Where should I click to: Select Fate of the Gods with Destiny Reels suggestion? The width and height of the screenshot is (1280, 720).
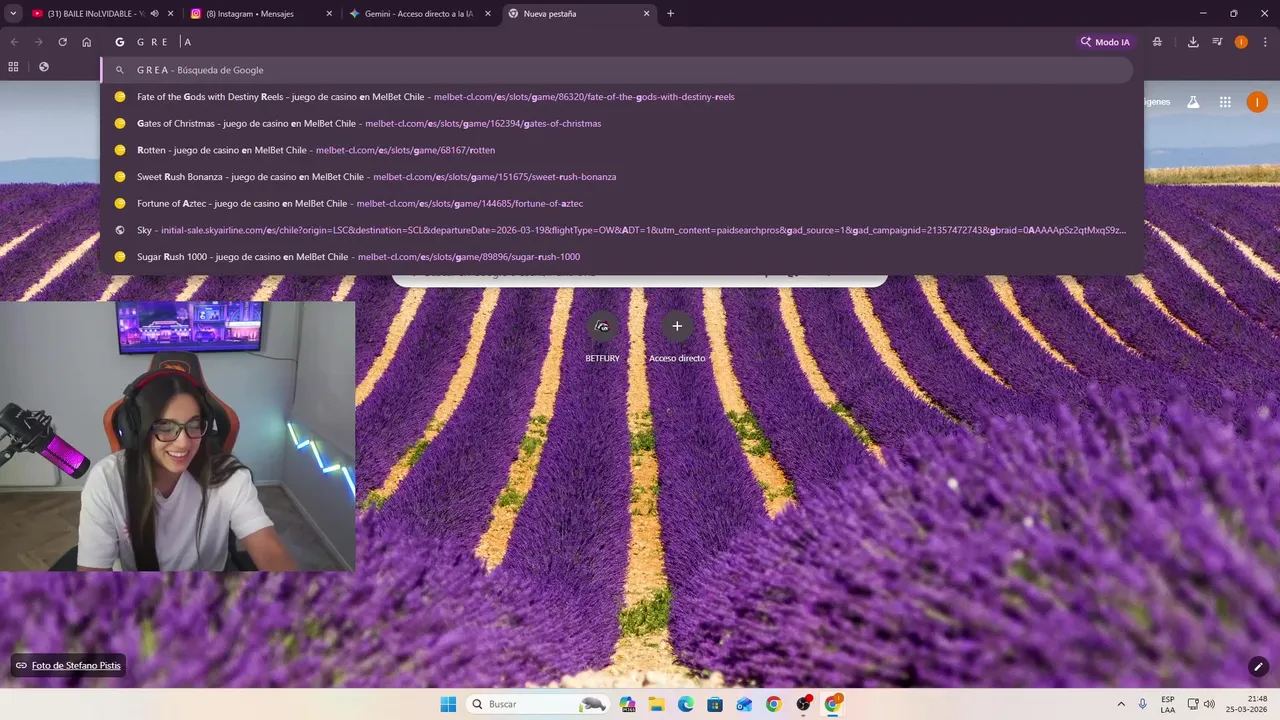[618, 97]
